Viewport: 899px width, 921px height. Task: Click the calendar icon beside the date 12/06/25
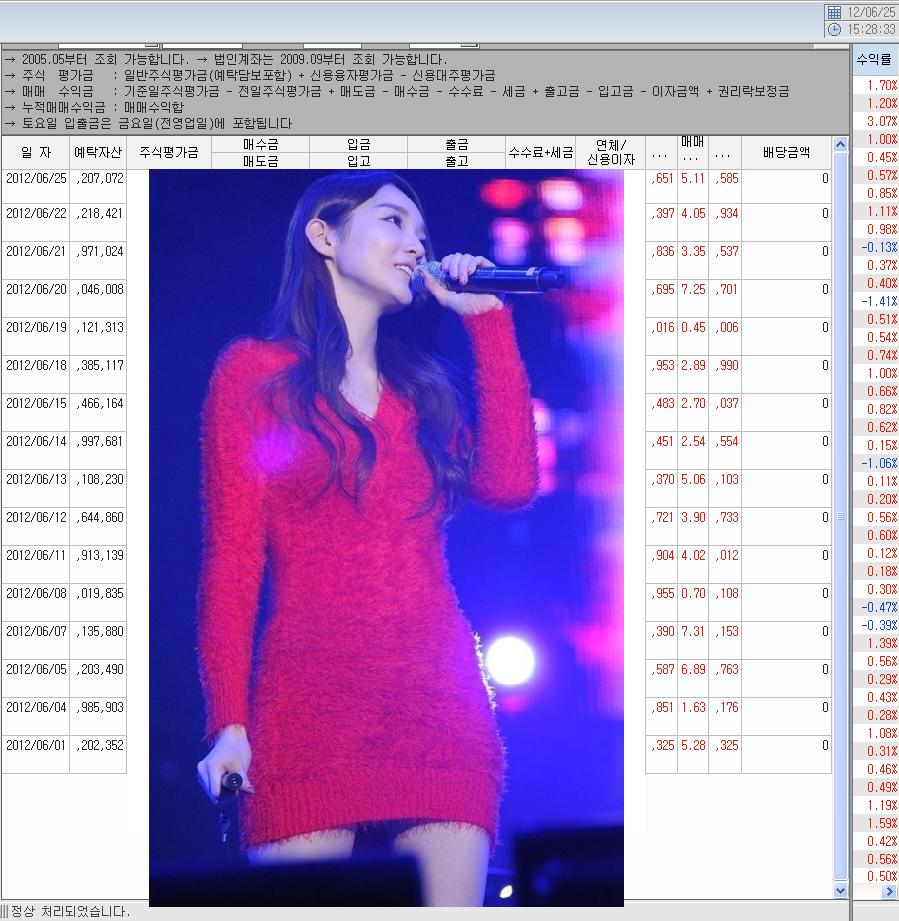click(x=834, y=12)
